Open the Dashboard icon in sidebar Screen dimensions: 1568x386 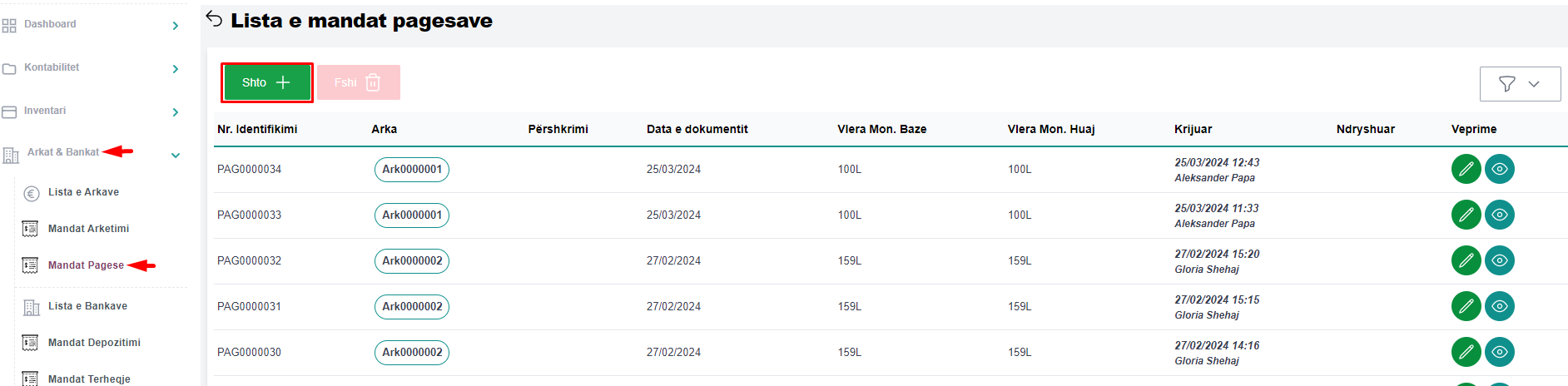tap(9, 26)
